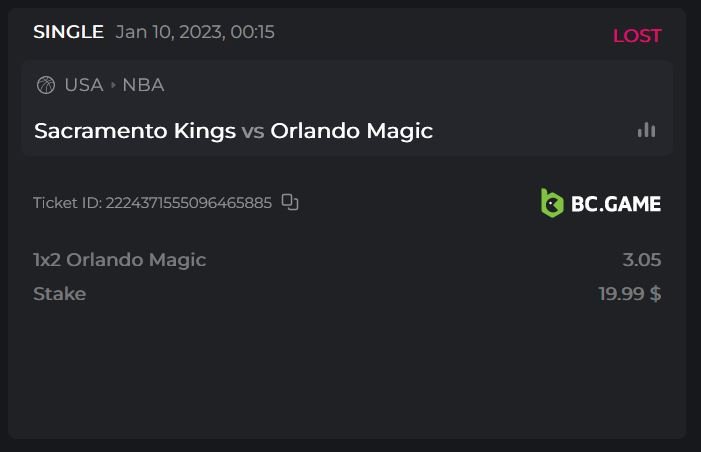
Task: Copy the ticket ID with the copy icon
Action: 290,203
